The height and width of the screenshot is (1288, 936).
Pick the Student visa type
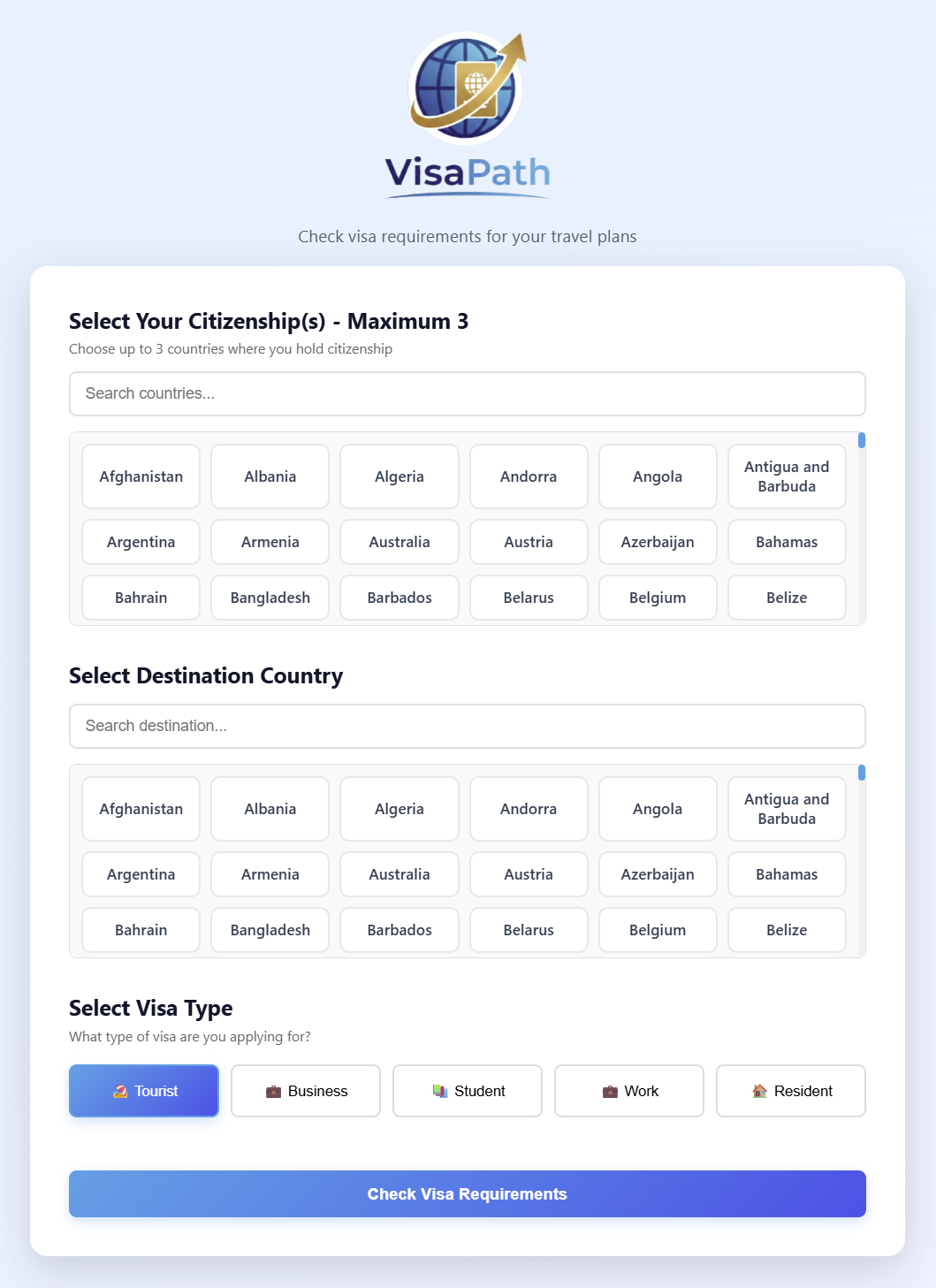pyautogui.click(x=468, y=1091)
